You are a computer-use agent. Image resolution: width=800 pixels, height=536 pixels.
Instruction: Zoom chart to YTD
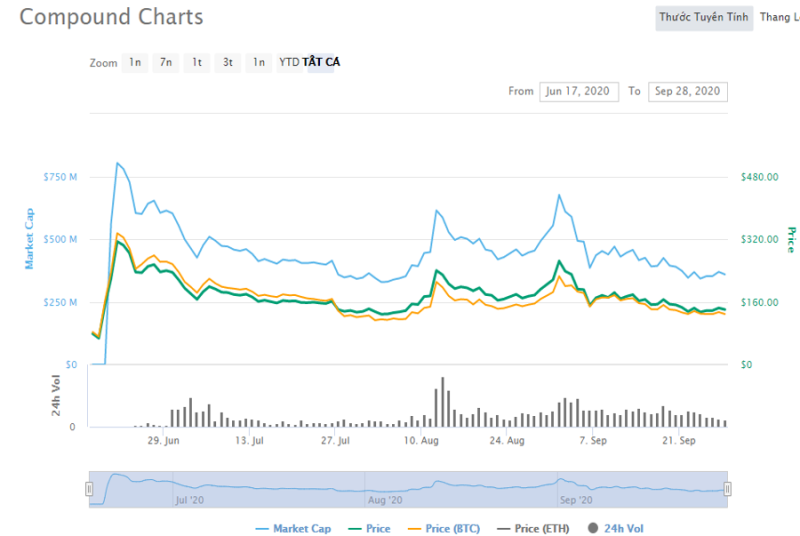tap(289, 63)
